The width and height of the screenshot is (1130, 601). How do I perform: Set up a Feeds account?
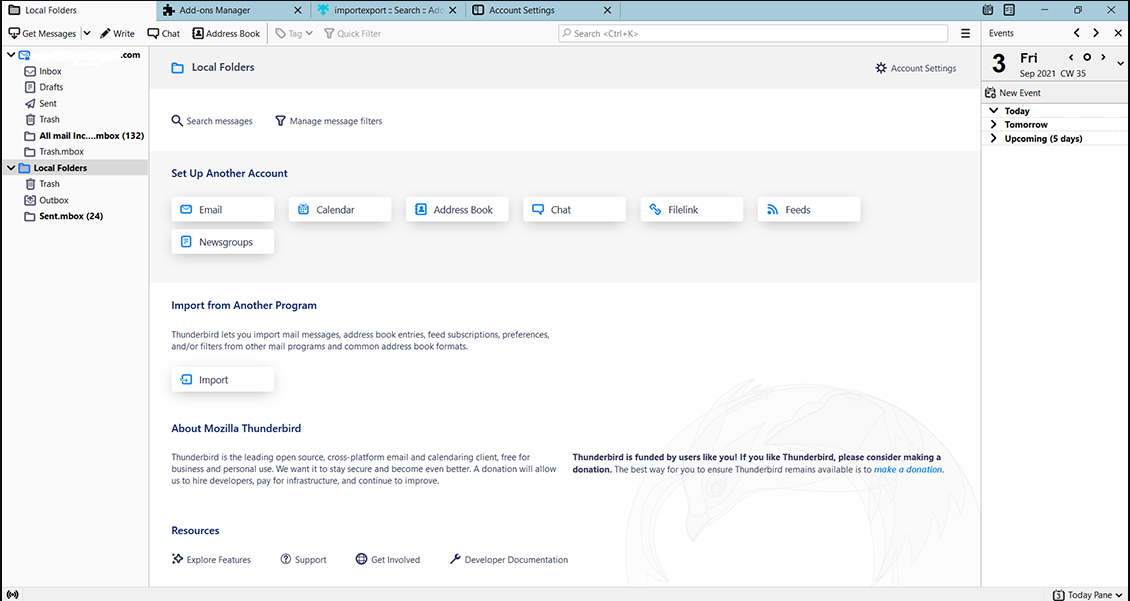click(809, 210)
